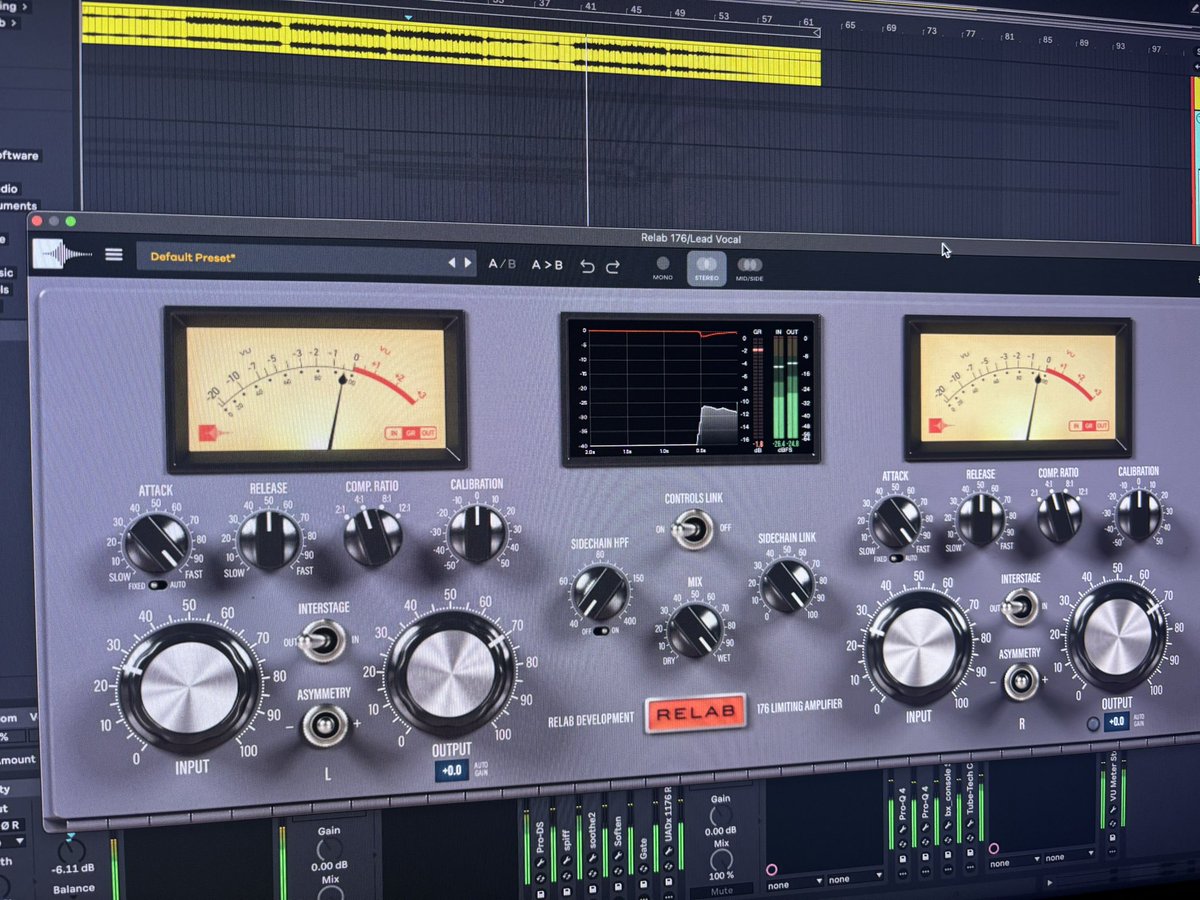Click the left Calibration knob
Screen dimensions: 1200x900
[x=476, y=533]
